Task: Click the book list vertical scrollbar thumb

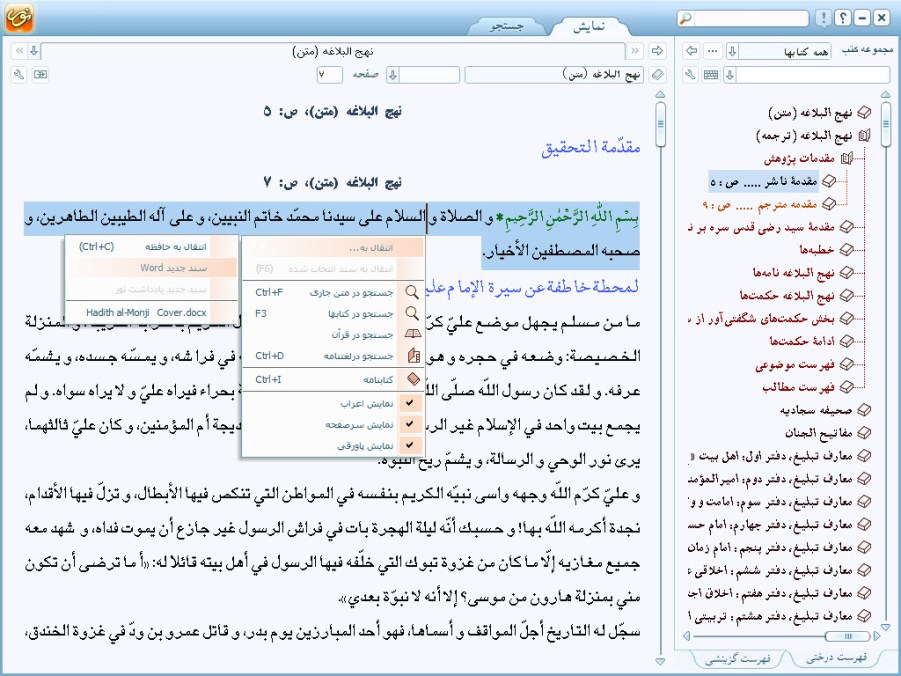Action: pos(885,124)
